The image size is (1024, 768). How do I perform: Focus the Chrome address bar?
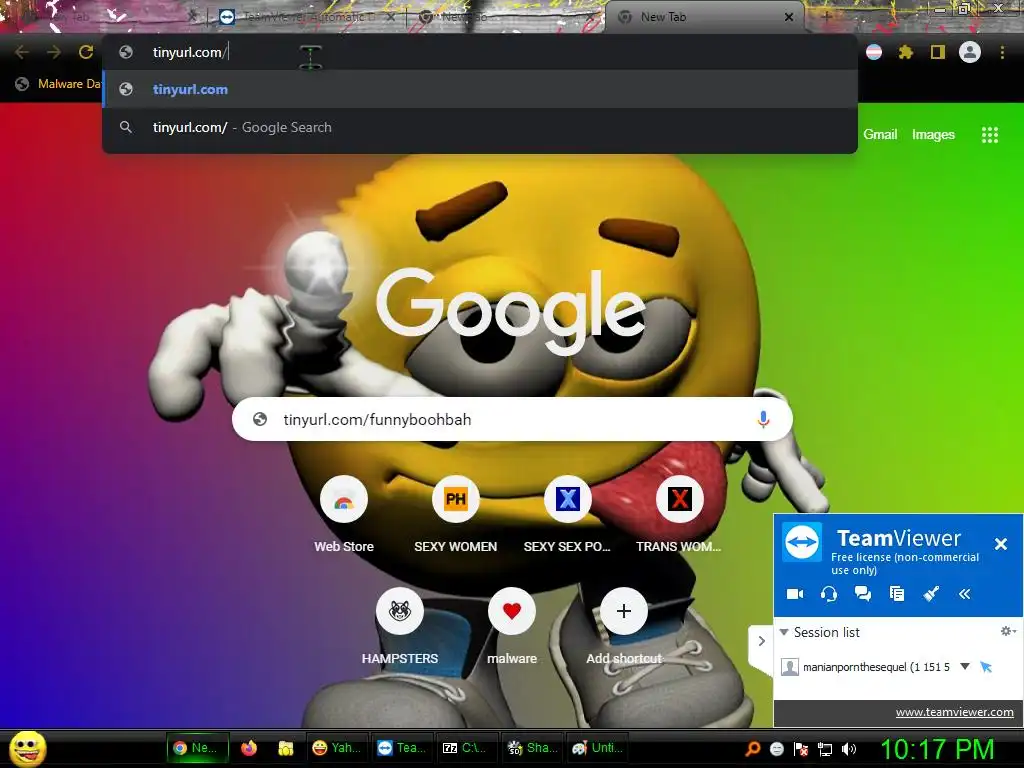tap(480, 52)
